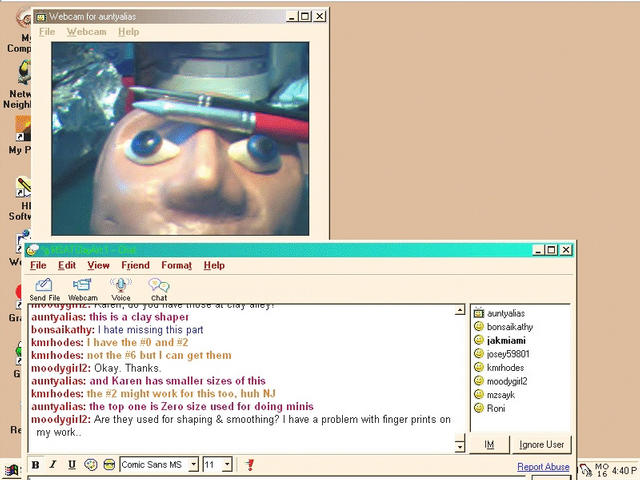Maximize the Webcam for auntyalias window
The image size is (640, 480).
pyautogui.click(x=304, y=16)
